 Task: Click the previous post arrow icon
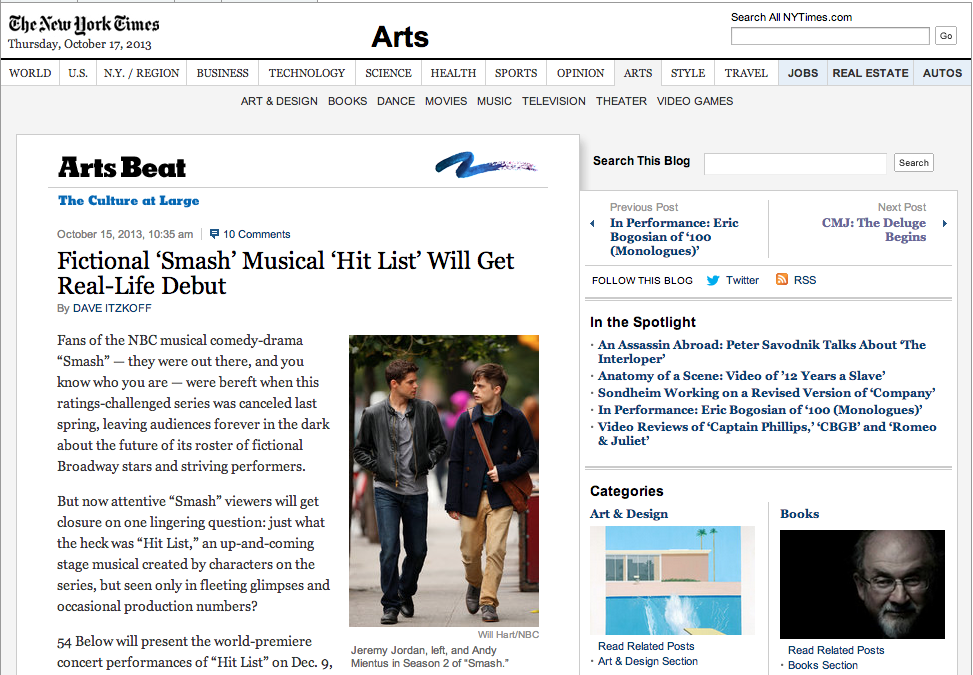[593, 223]
